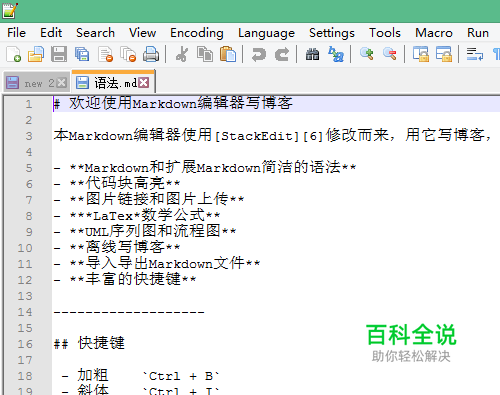500x395 pixels.
Task: Redo the action via toolbar
Action: click(282, 54)
